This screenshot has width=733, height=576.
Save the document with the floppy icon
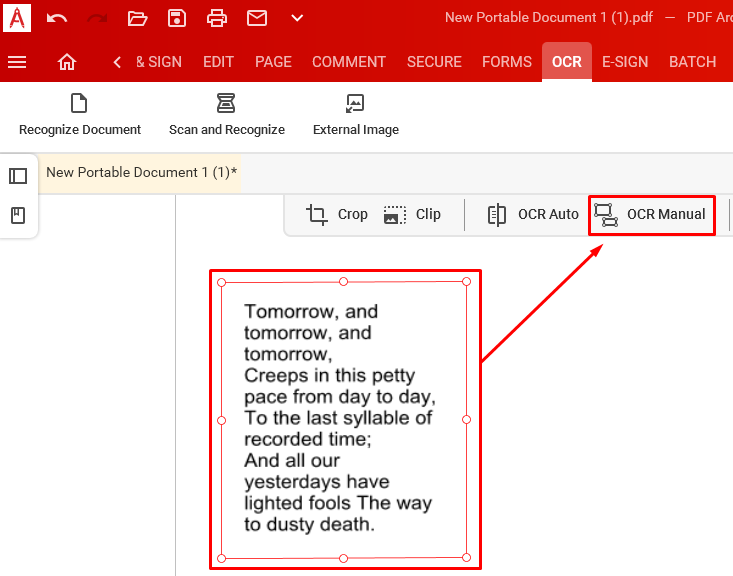(177, 19)
